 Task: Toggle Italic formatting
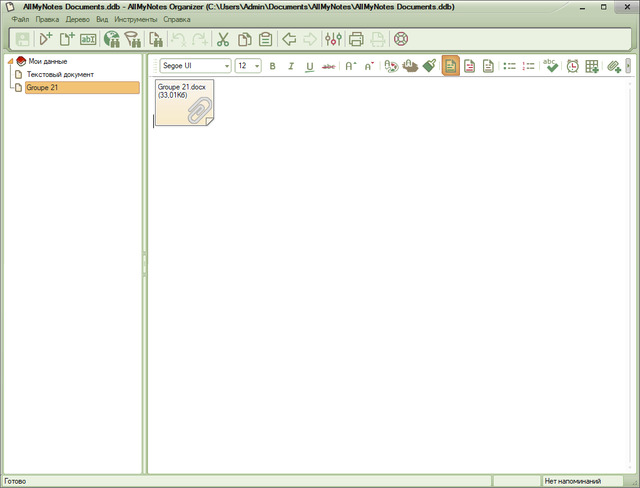click(290, 66)
